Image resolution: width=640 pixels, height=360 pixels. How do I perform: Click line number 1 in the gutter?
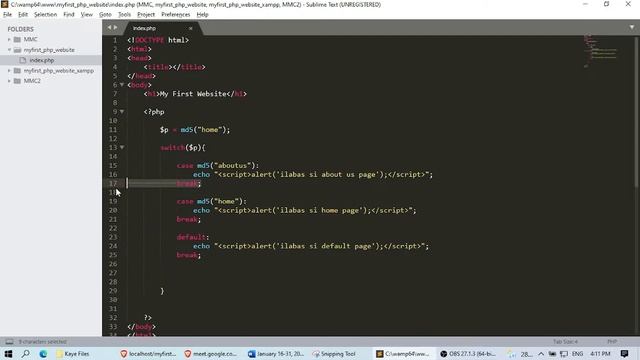(x=115, y=40)
